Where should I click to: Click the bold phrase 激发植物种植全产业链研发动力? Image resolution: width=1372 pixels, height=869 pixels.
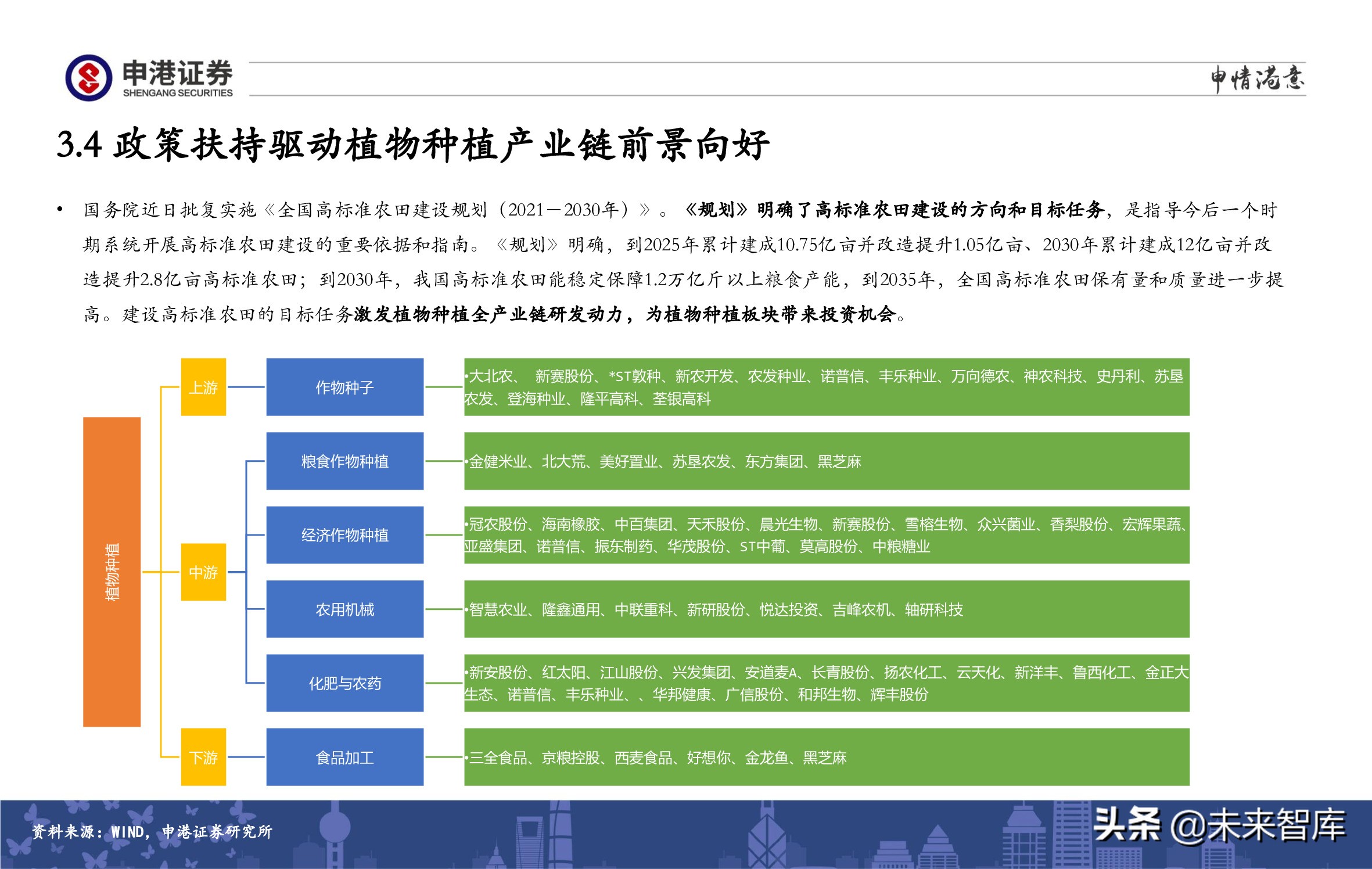pos(489,314)
